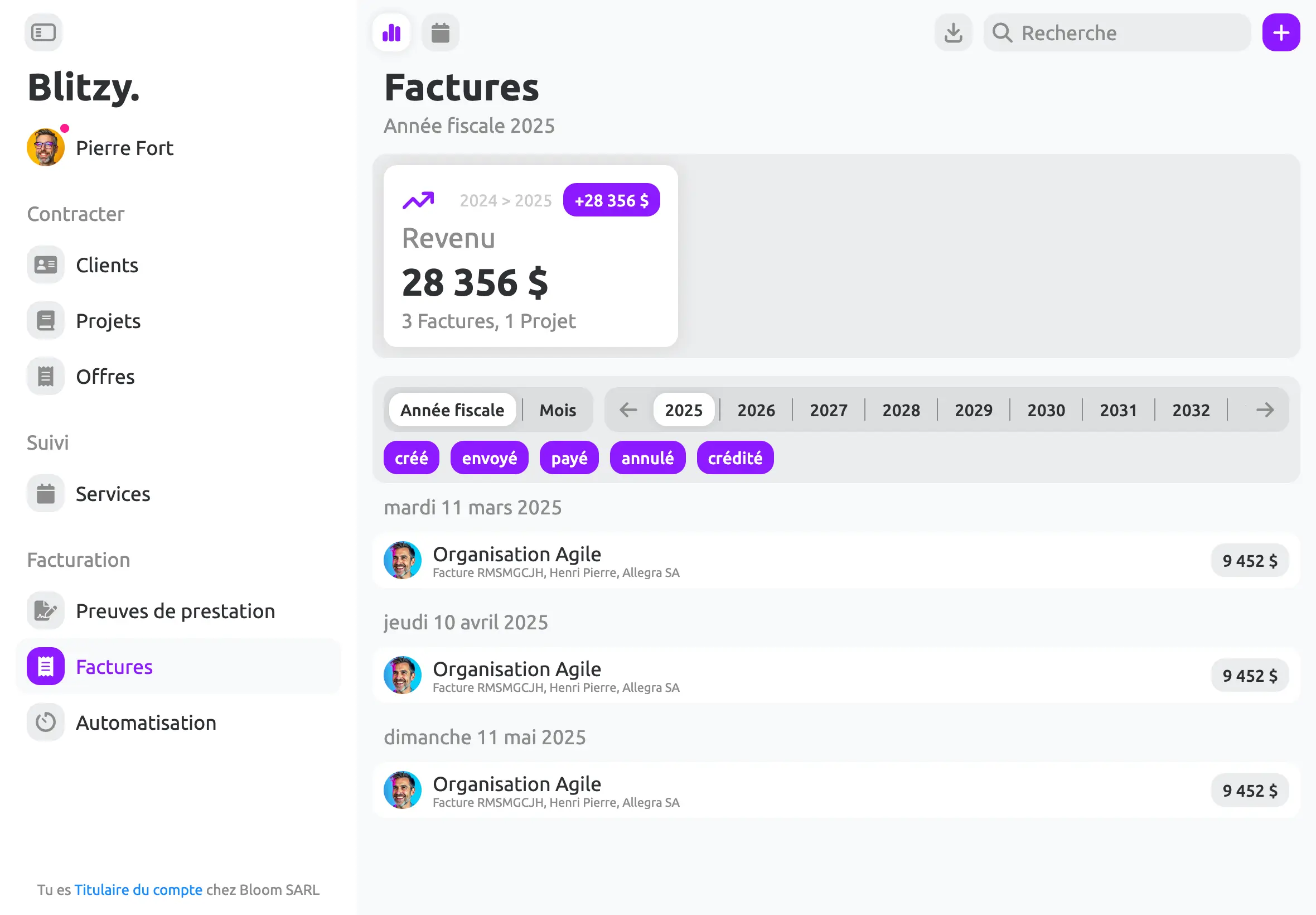Viewport: 1316px width, 915px height.
Task: Switch to the calendar view icon
Action: (x=440, y=32)
